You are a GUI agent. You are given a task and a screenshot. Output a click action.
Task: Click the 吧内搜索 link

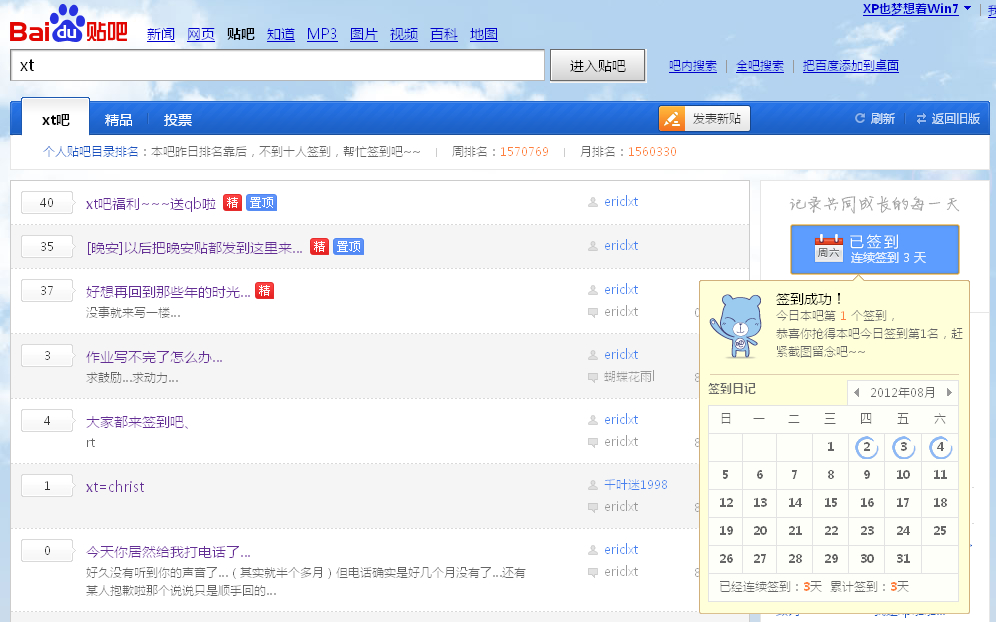coord(693,65)
